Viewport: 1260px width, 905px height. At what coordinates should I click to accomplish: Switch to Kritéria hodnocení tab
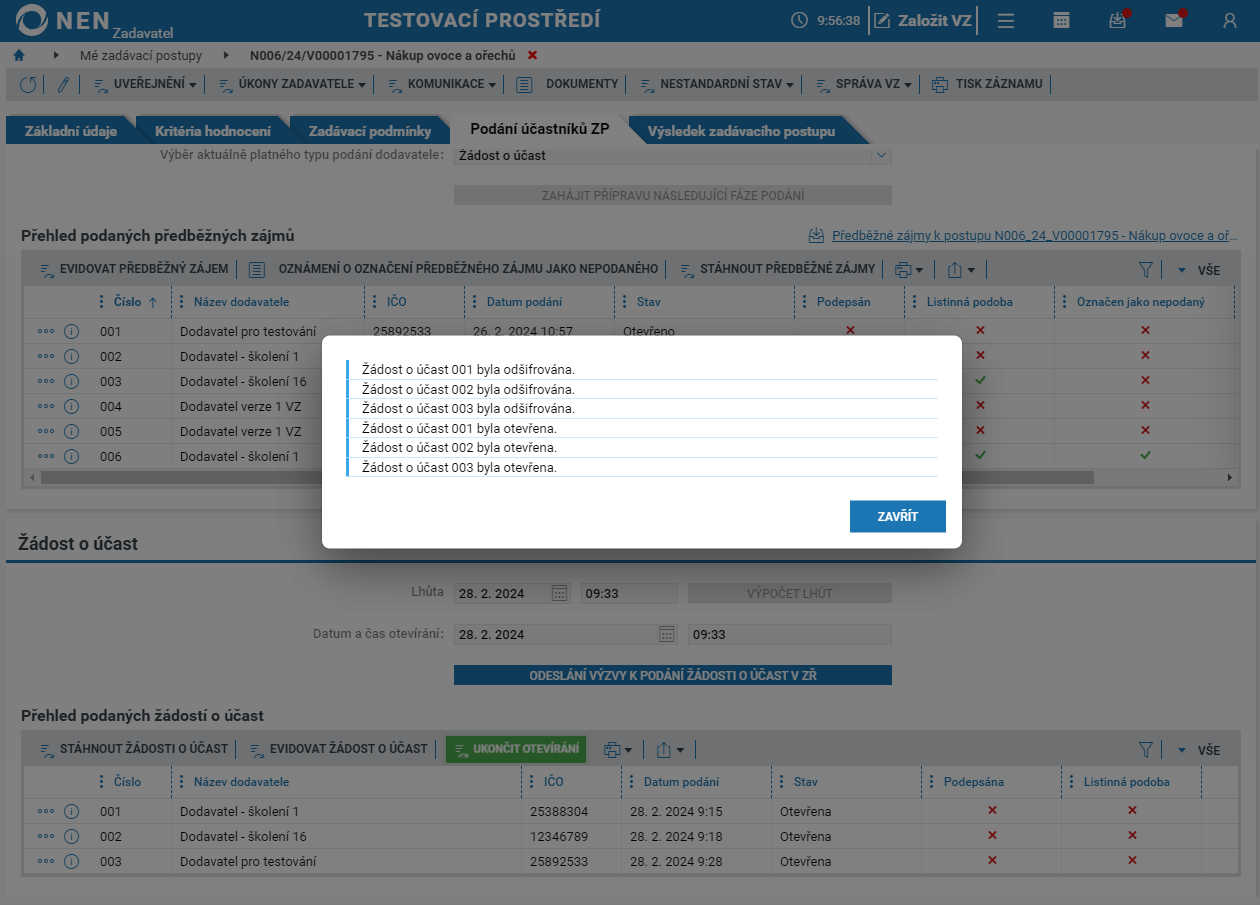[x=212, y=131]
